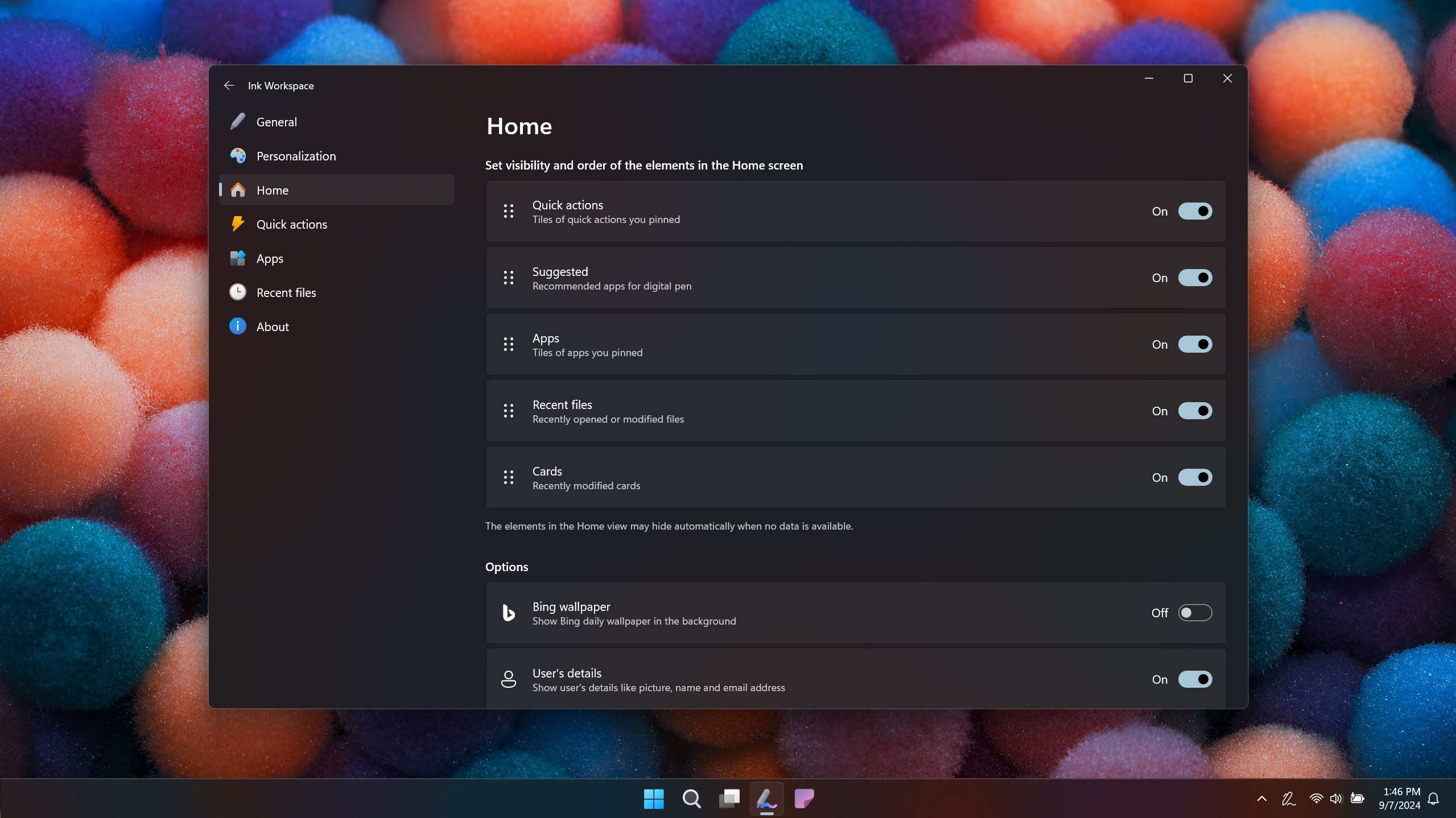The height and width of the screenshot is (818, 1456).
Task: Turn off the Cards toggle
Action: pos(1194,477)
